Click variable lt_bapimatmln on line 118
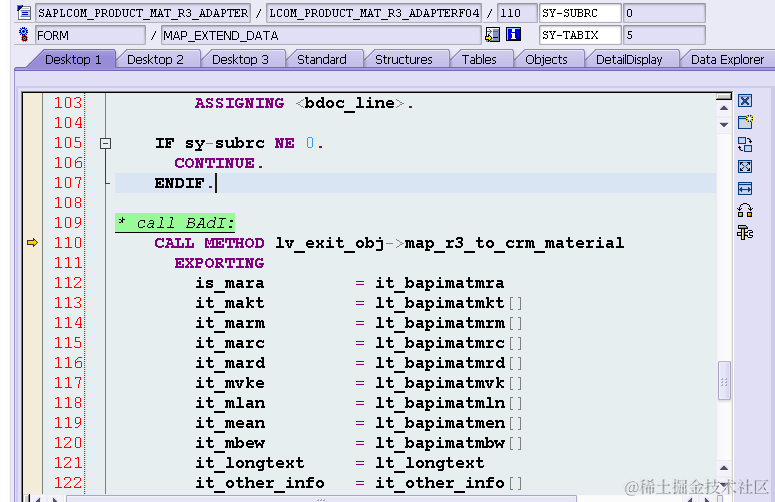Viewport: 775px width, 502px height. (x=439, y=403)
